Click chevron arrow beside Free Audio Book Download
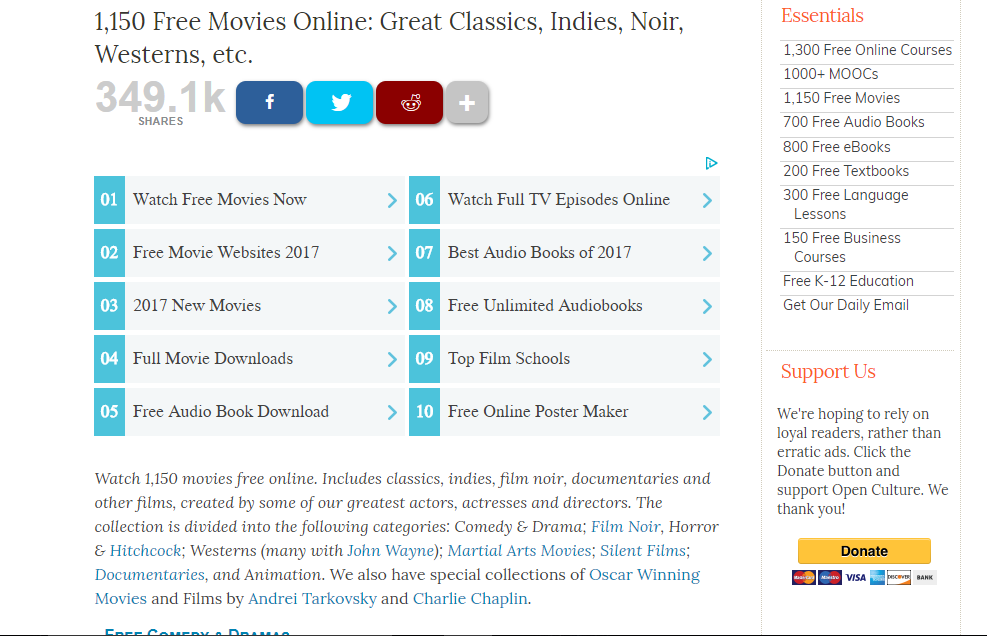Image resolution: width=987 pixels, height=636 pixels. tap(392, 412)
